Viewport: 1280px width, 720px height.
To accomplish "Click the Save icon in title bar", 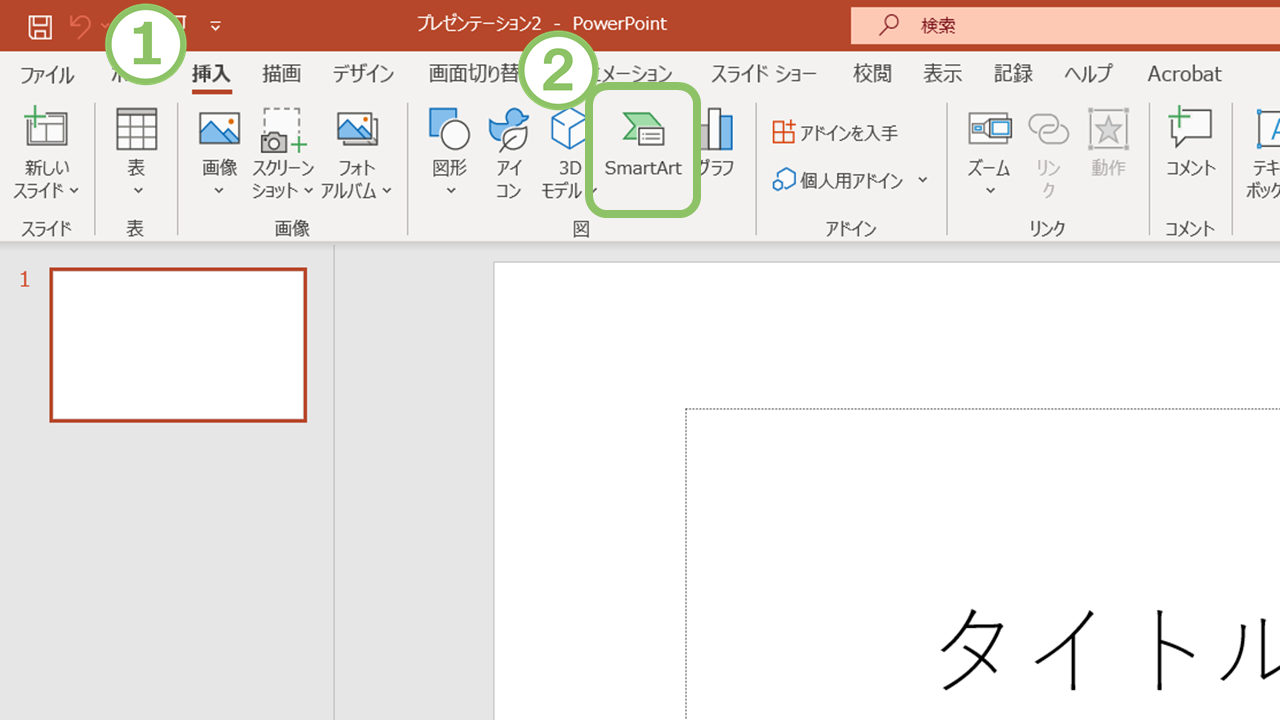I will coord(40,26).
